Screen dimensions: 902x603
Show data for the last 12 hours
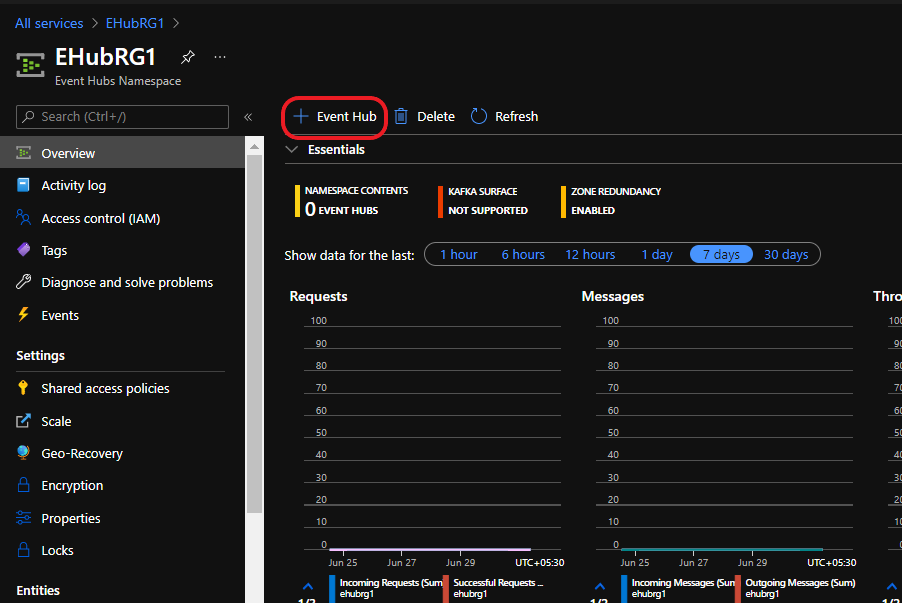point(590,254)
